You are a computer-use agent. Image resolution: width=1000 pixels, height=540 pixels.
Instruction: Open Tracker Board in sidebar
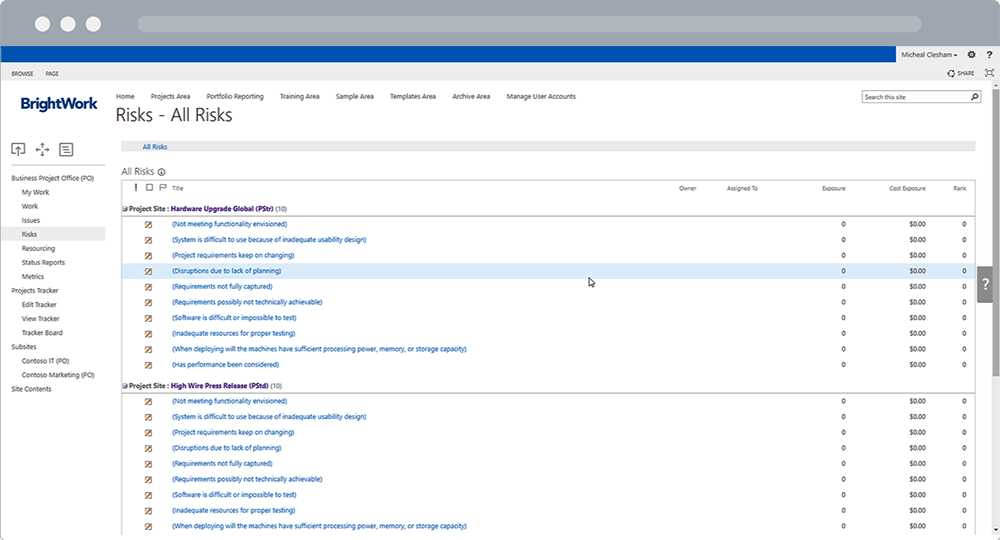click(x=42, y=333)
